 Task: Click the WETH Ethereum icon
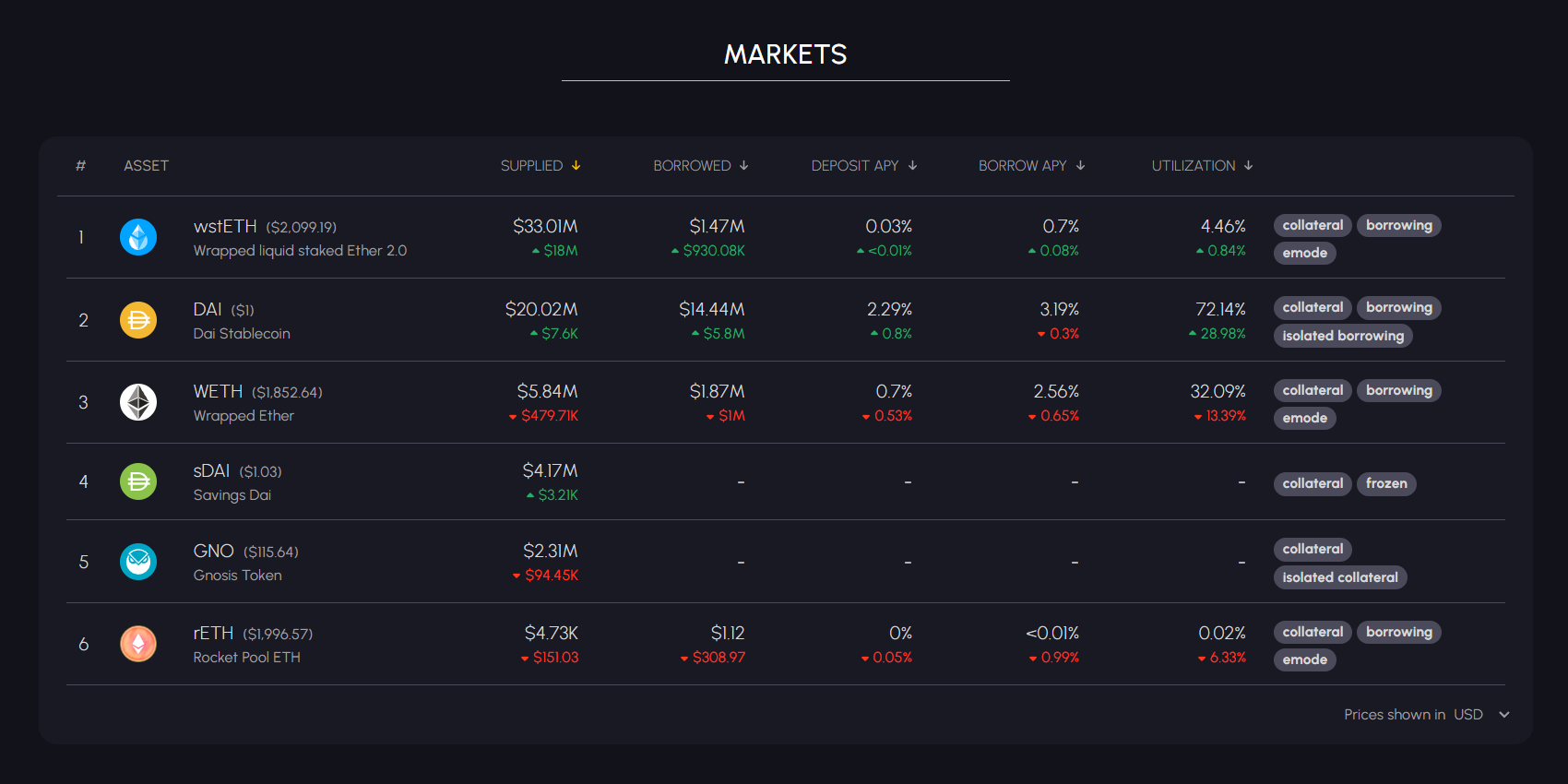tap(138, 402)
